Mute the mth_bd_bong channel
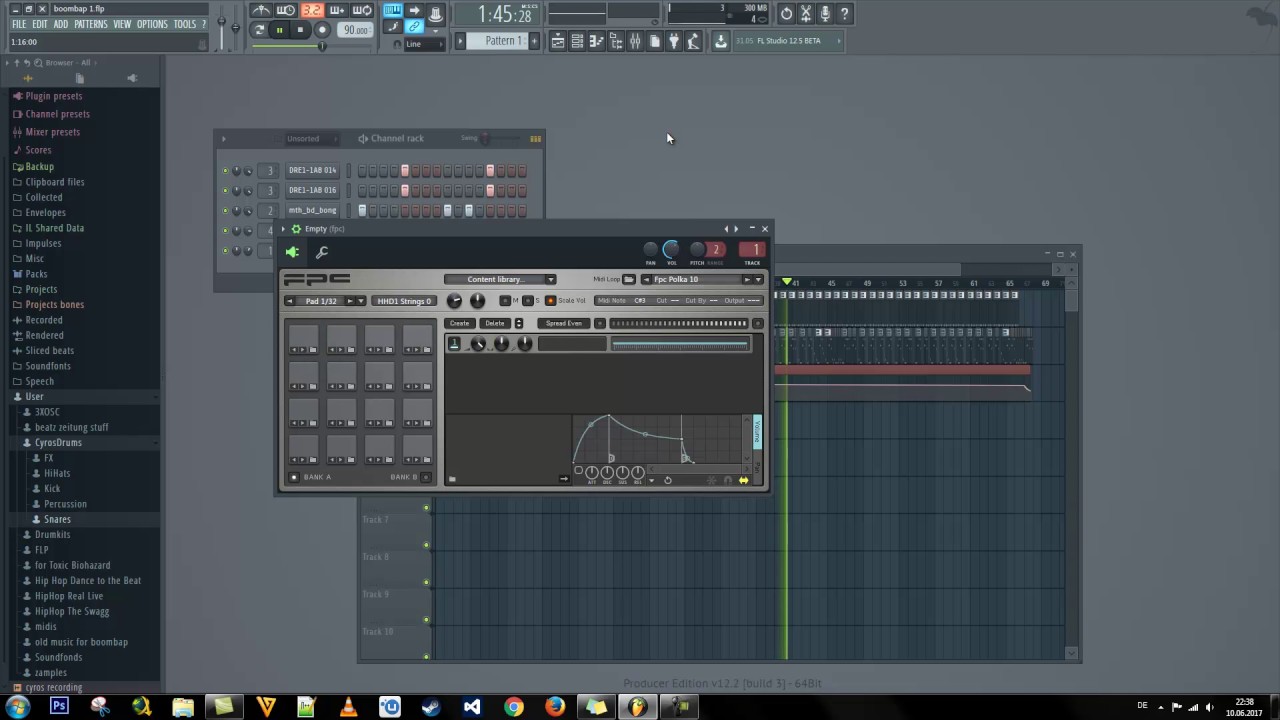The width and height of the screenshot is (1280, 720). click(x=225, y=210)
